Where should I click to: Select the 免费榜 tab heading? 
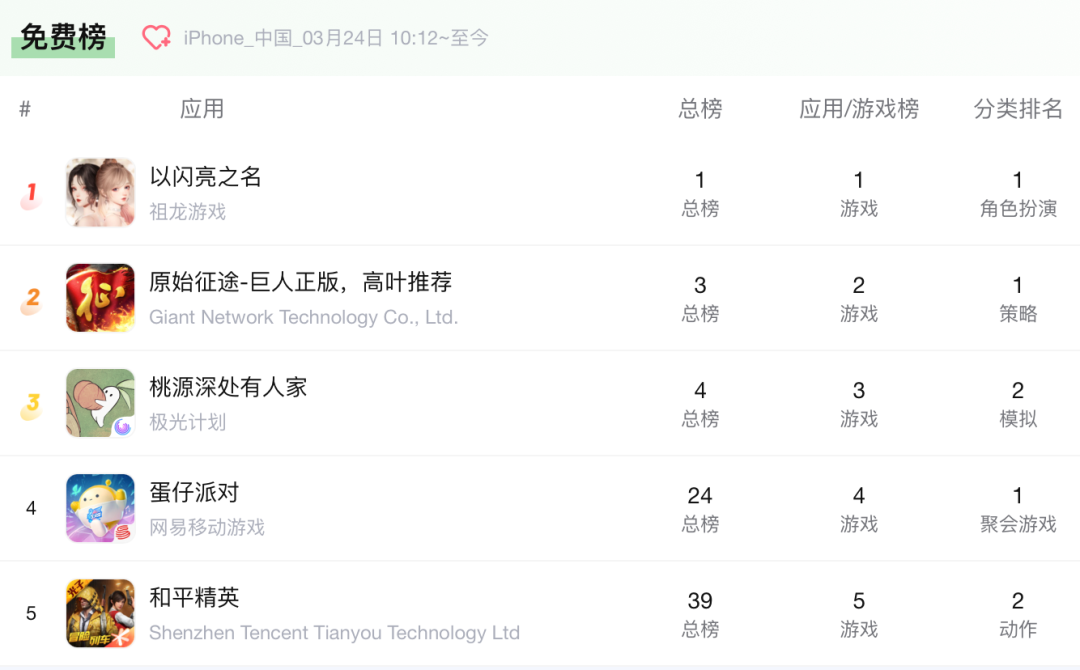click(x=63, y=38)
